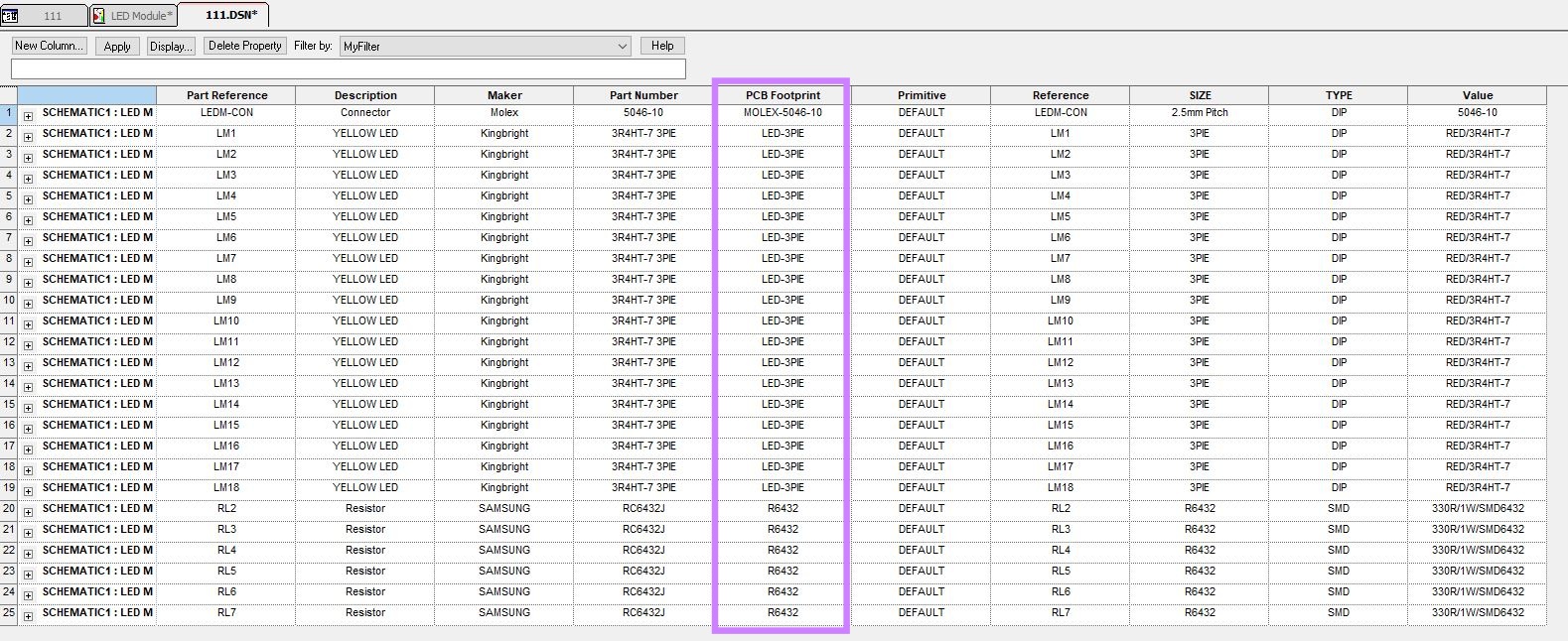
Task: Click the 111 tab schematic icon
Action: pyautogui.click(x=10, y=16)
